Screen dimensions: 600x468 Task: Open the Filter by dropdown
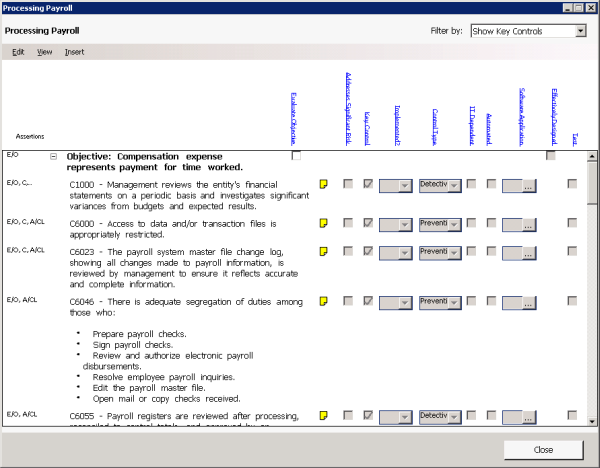point(580,31)
